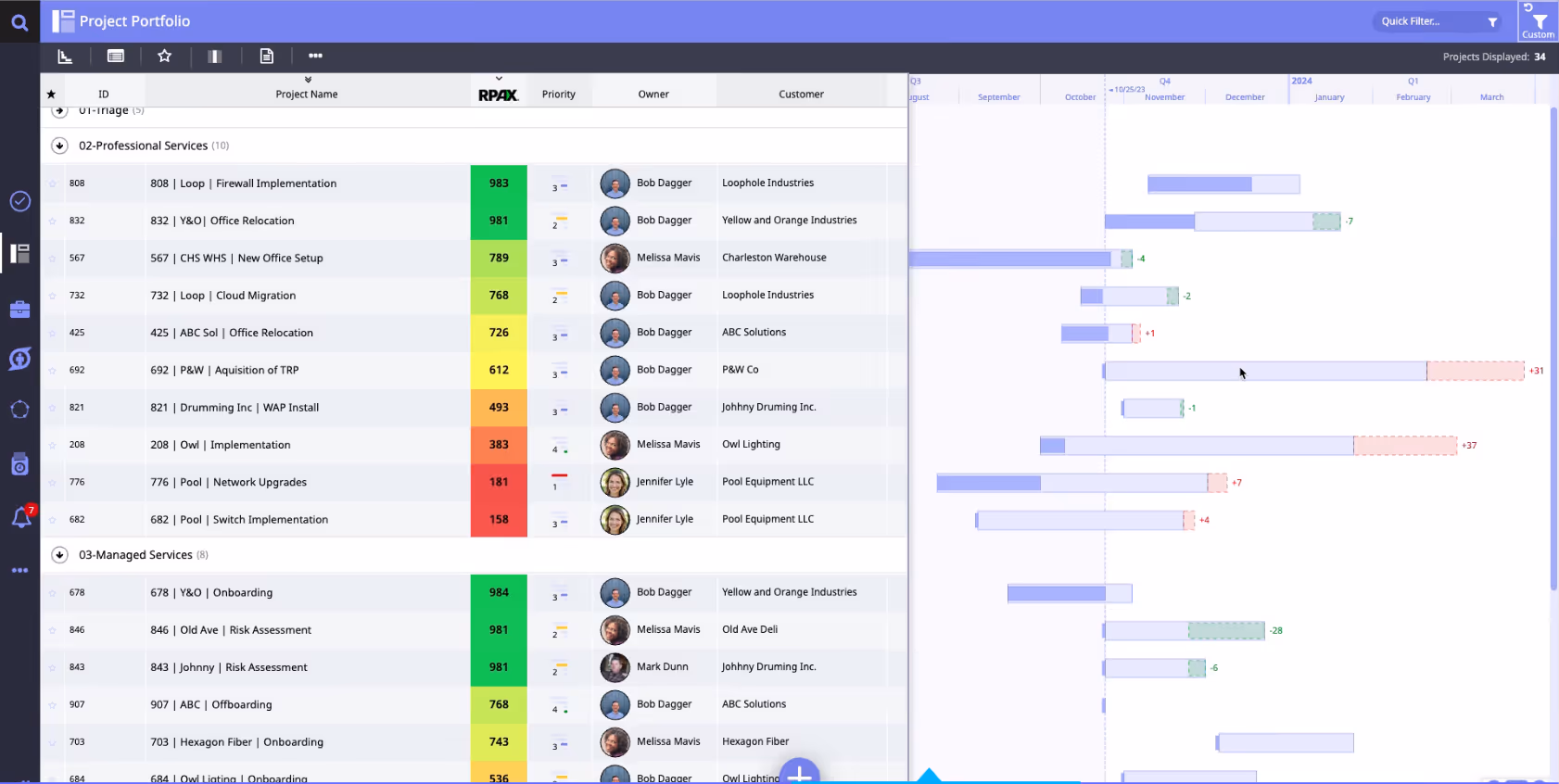The width and height of the screenshot is (1559, 784).
Task: Select the list view toolbar icon
Action: (116, 57)
